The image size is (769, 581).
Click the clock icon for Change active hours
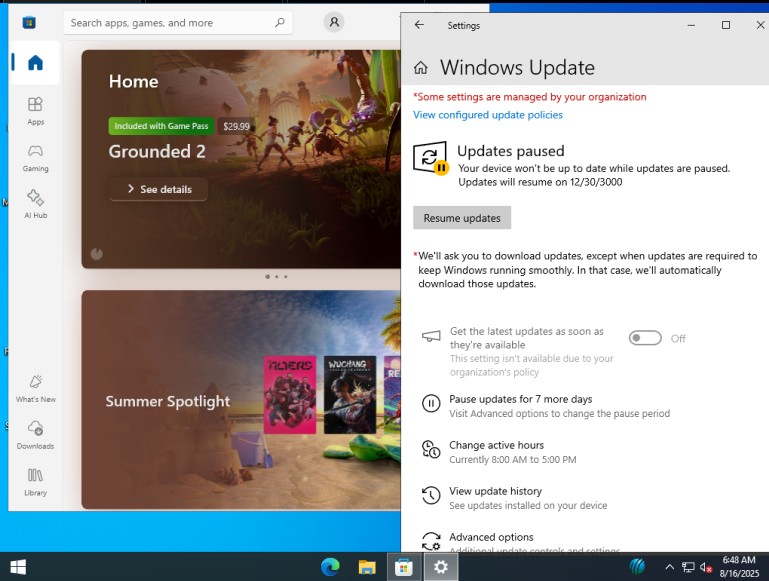[431, 450]
